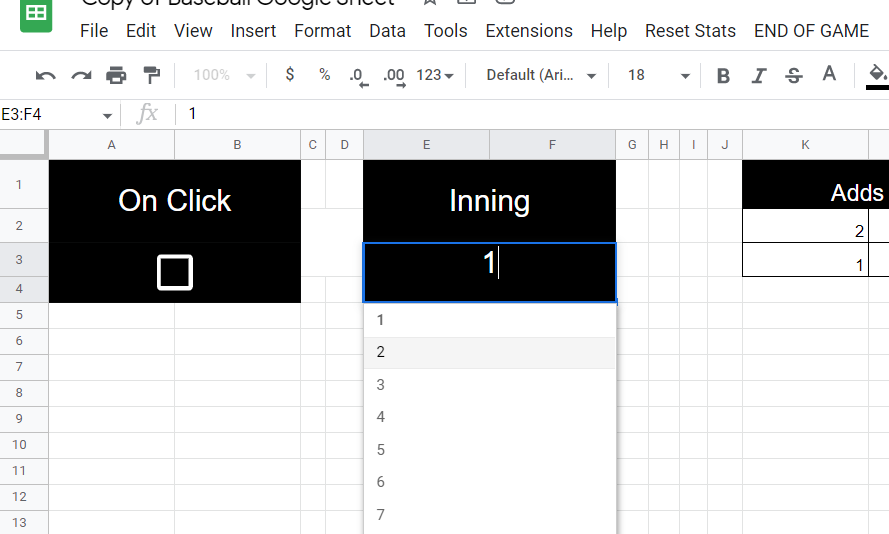889x534 pixels.
Task: Select column B header
Action: pos(238,145)
